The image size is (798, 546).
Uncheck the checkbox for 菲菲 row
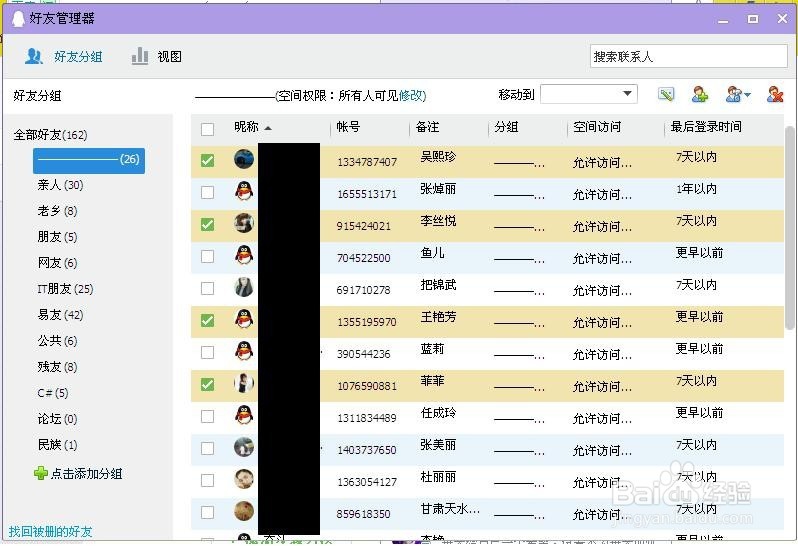[207, 385]
